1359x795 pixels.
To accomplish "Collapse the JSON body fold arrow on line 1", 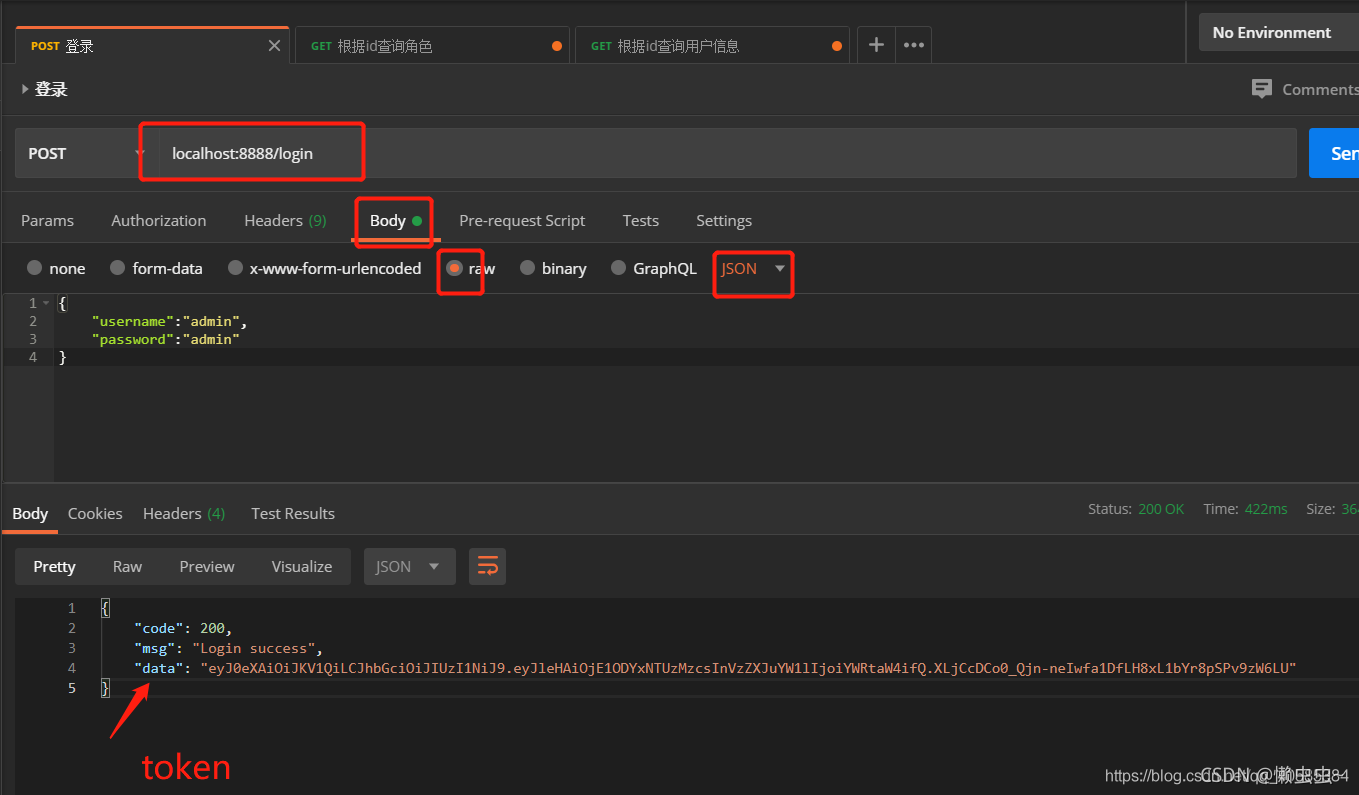I will [46, 303].
